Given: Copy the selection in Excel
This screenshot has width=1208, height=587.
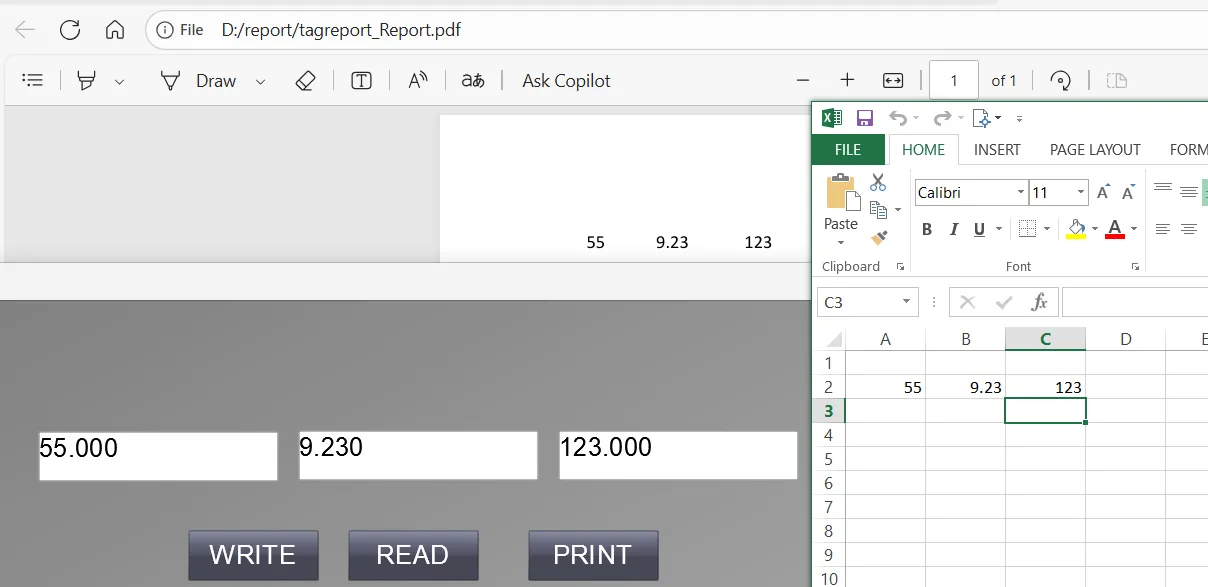Looking at the screenshot, I should (879, 210).
